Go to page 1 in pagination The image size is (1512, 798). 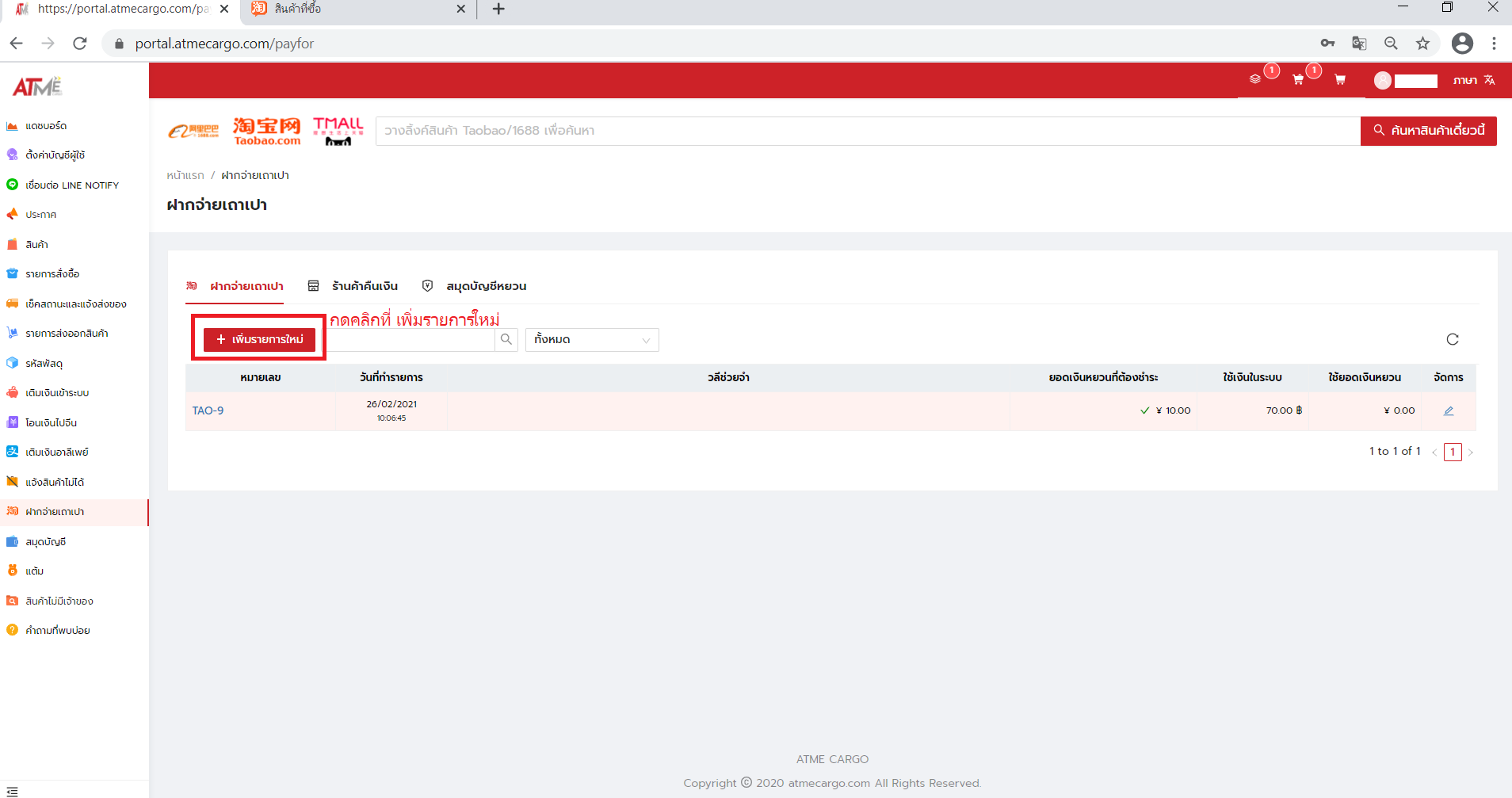click(1452, 452)
